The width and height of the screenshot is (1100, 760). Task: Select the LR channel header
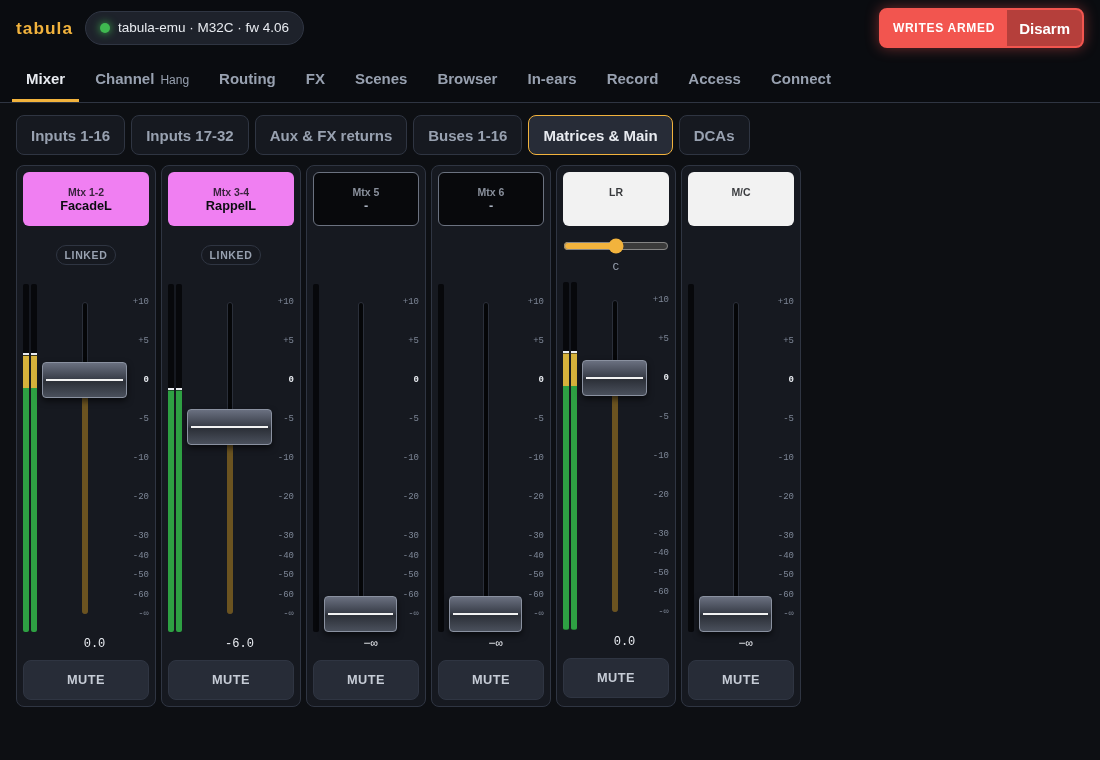pos(616,199)
